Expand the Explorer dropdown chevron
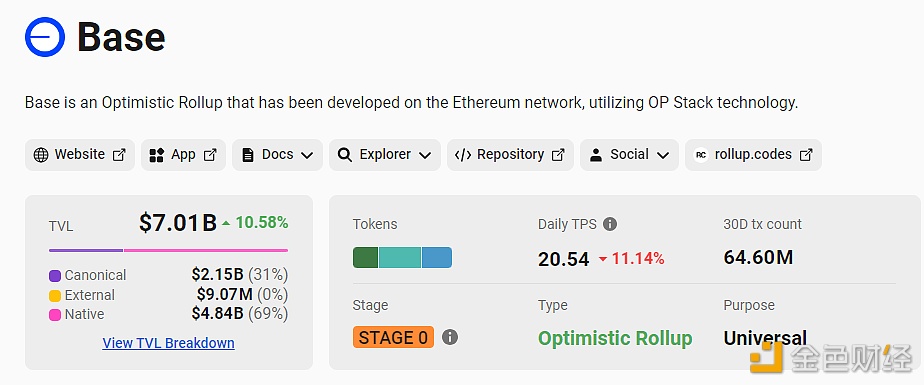Viewport: 924px width, 385px height. pyautogui.click(x=425, y=156)
